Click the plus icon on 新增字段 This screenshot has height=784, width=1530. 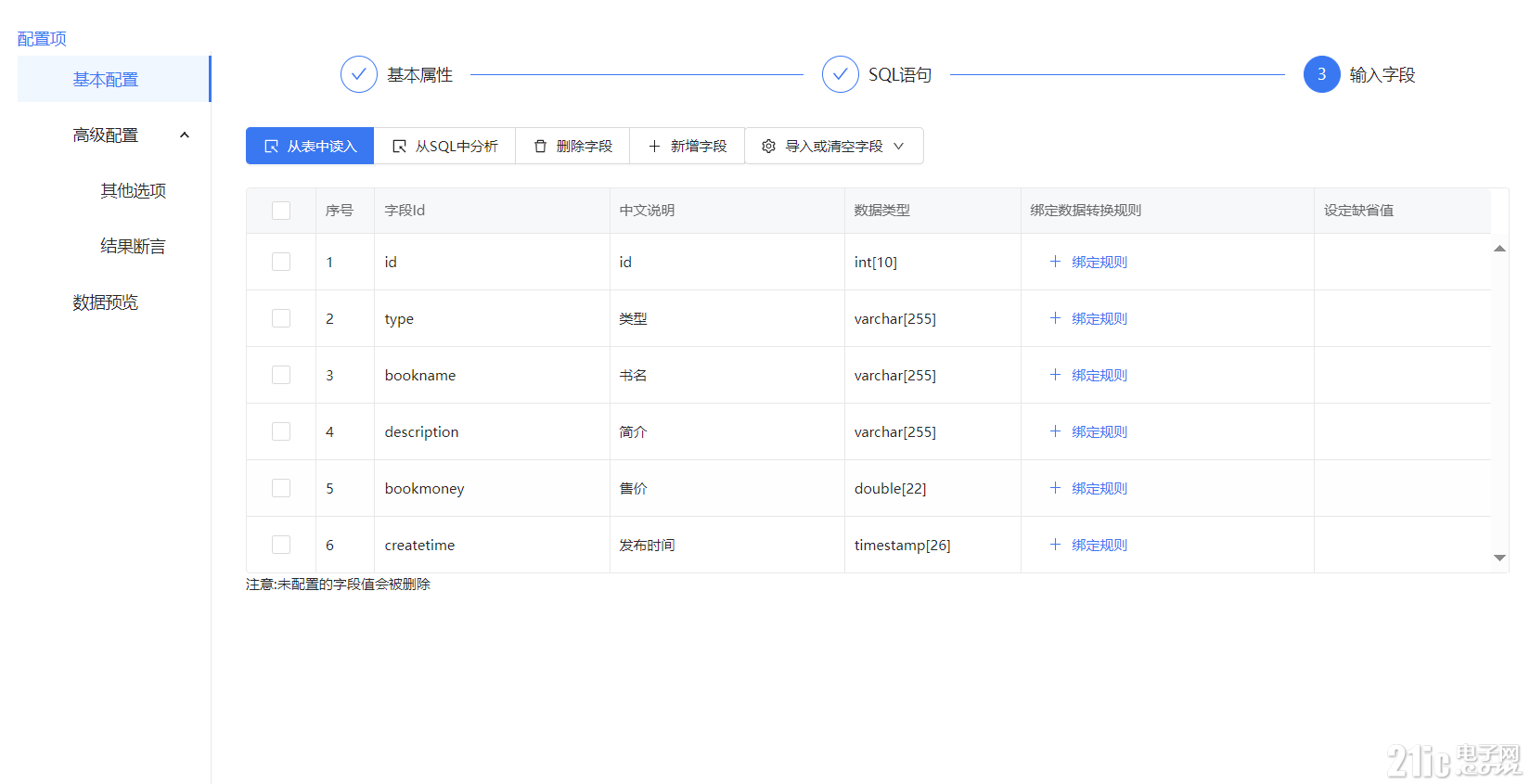(654, 147)
